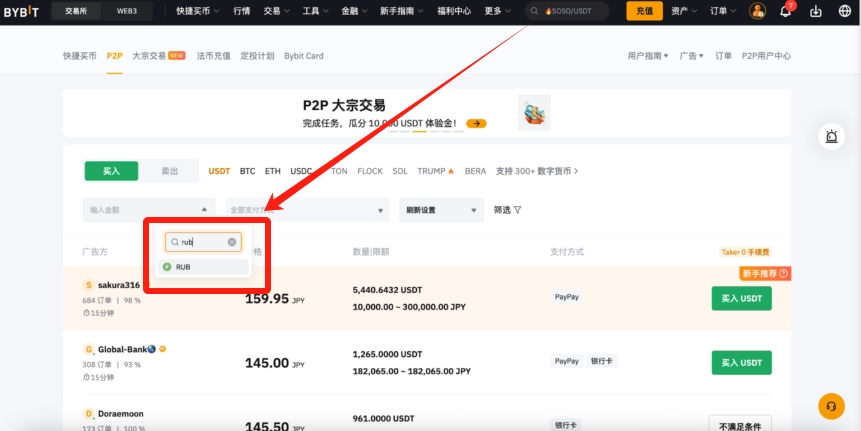This screenshot has height=431, width=861.
Task: Select the P2P sub-tab
Action: (x=114, y=56)
